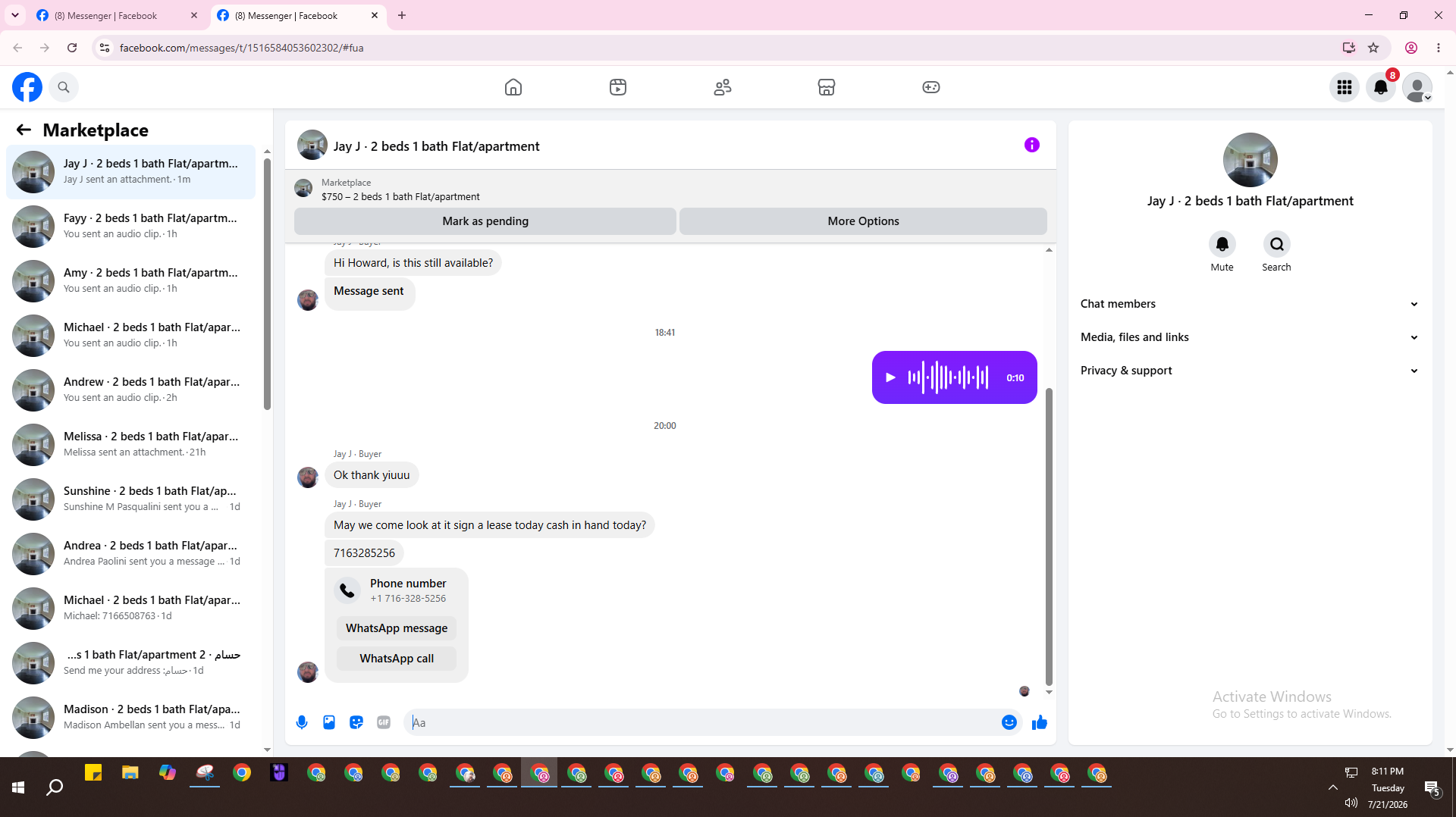Image resolution: width=1456 pixels, height=817 pixels.
Task: Close the first Messenger browser tab
Action: (194, 15)
